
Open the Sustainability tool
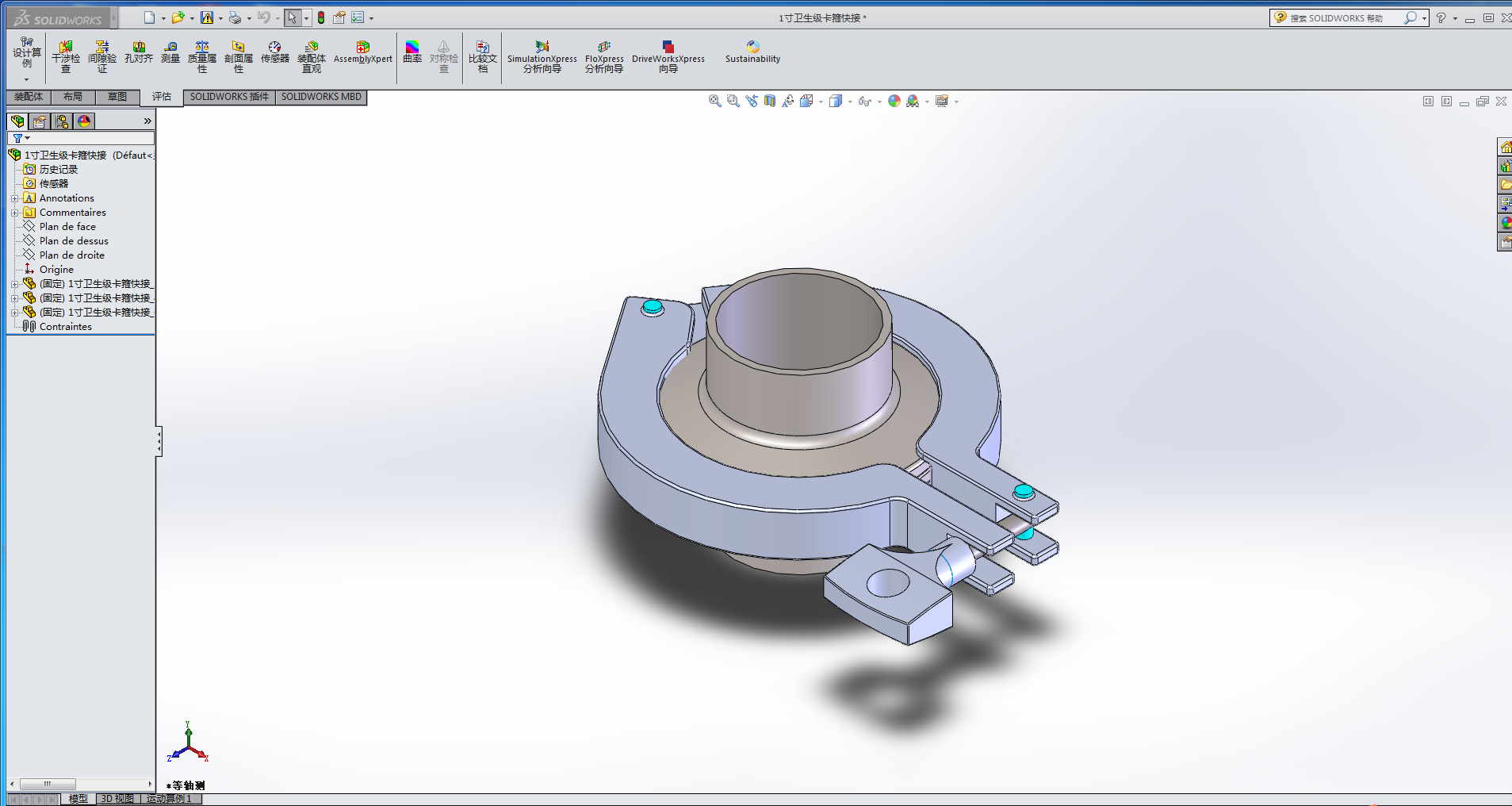[x=752, y=52]
